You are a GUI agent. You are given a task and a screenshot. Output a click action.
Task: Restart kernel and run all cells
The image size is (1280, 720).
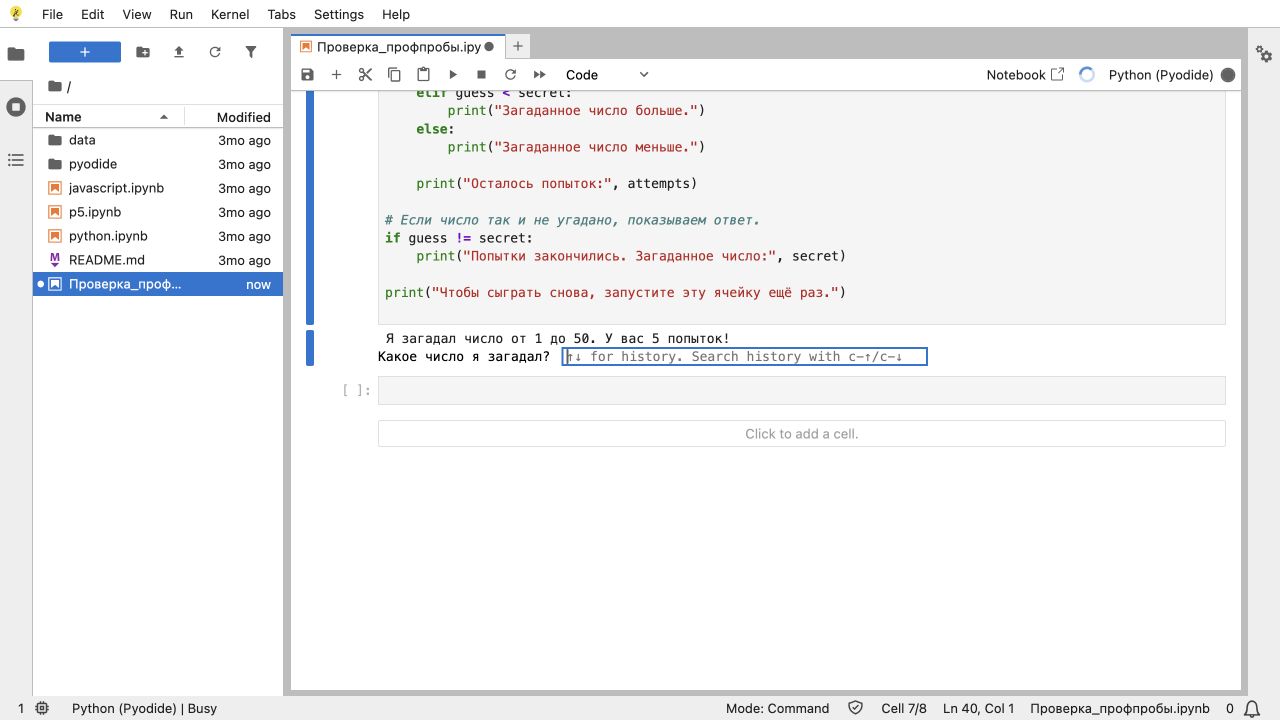(539, 75)
